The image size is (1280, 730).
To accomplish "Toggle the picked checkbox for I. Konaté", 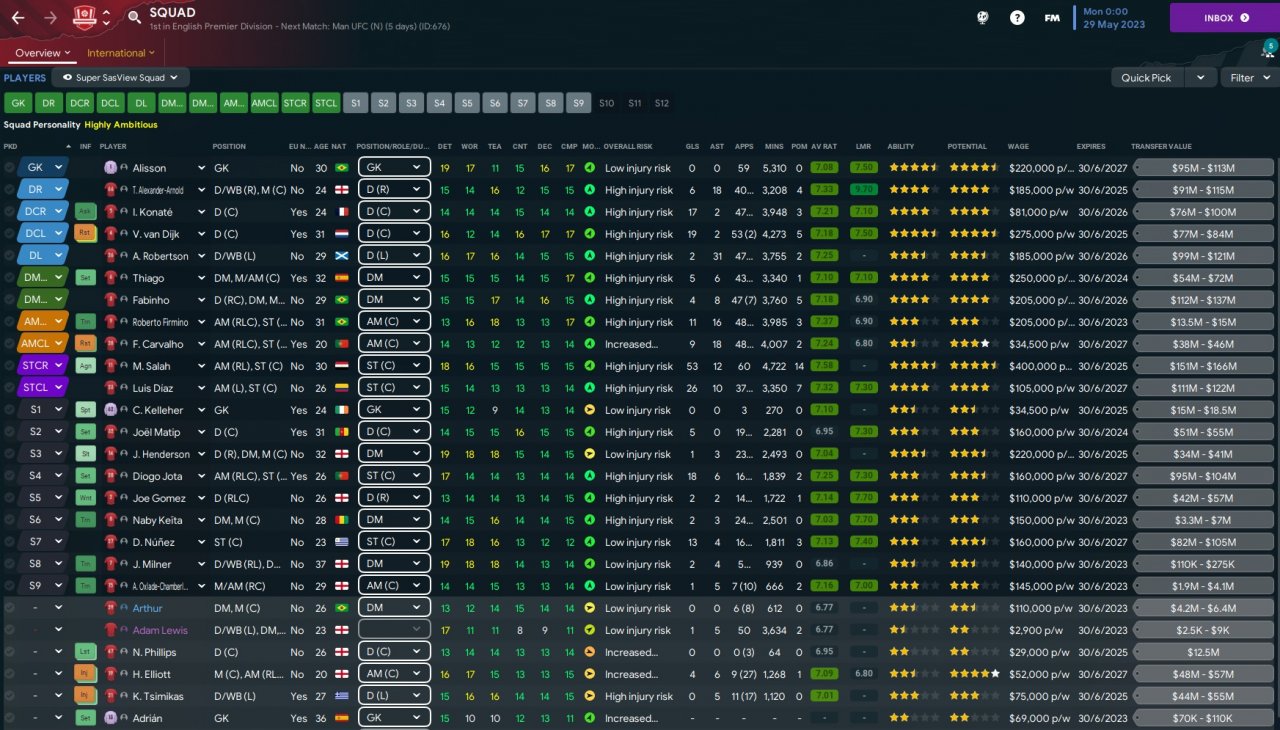I will click(x=10, y=212).
